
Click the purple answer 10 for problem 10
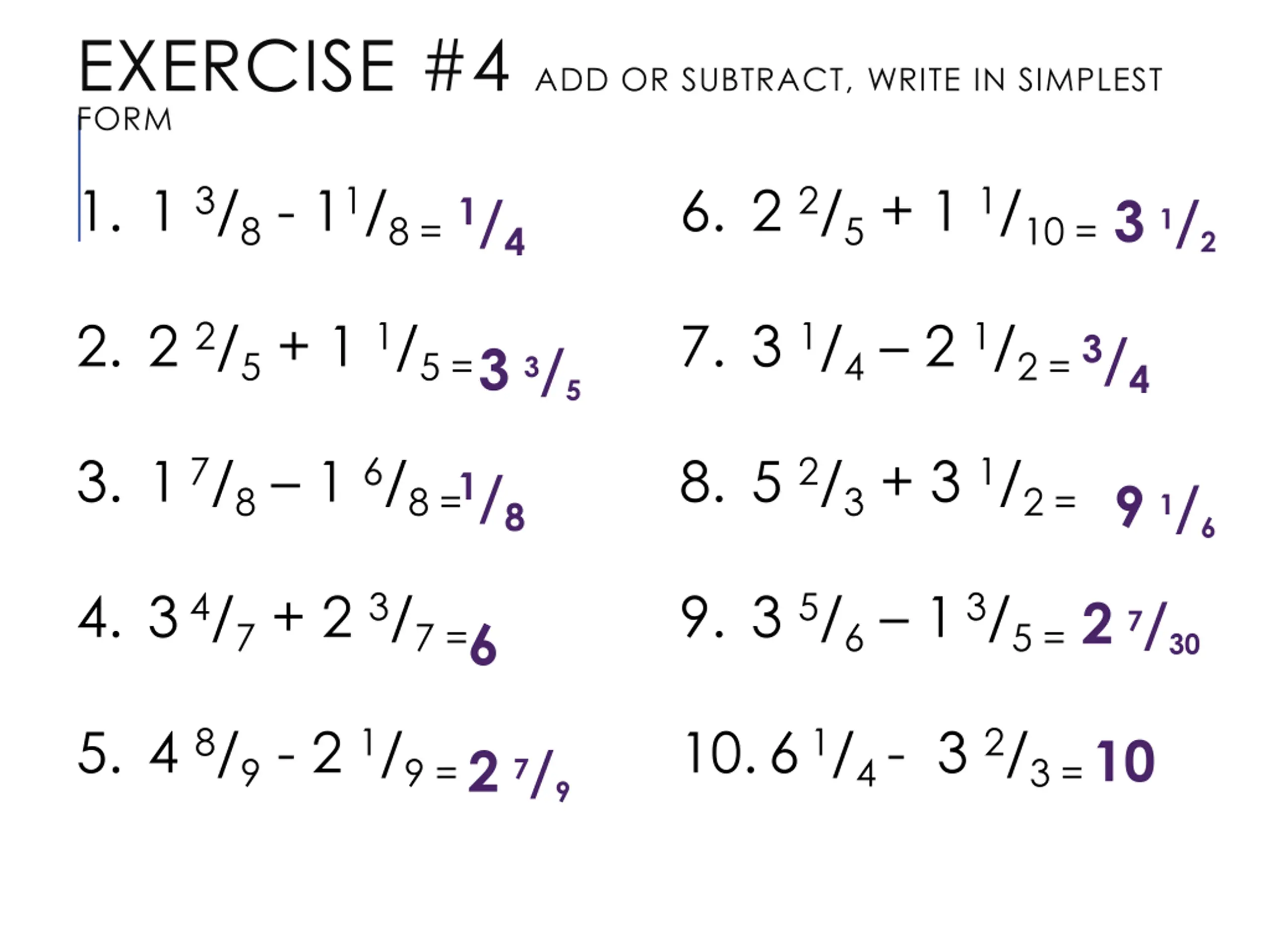pos(1125,762)
